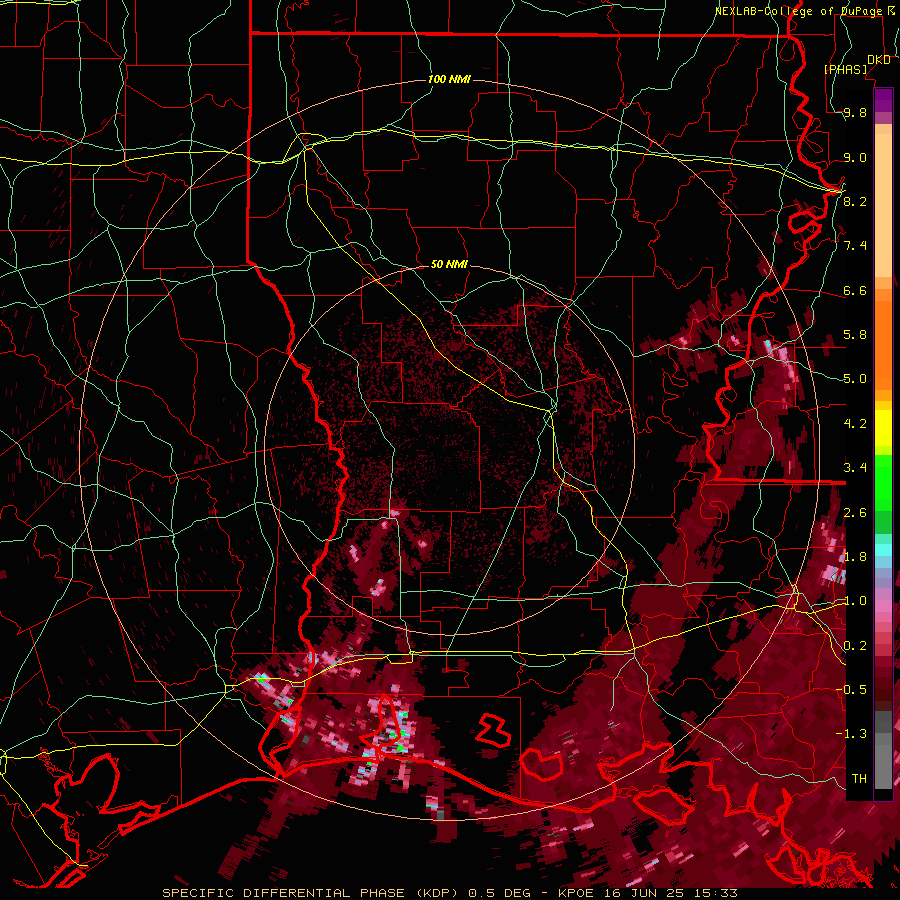The width and height of the screenshot is (900, 900).
Task: Click the 9.8 value on the color scale
Action: point(855,113)
